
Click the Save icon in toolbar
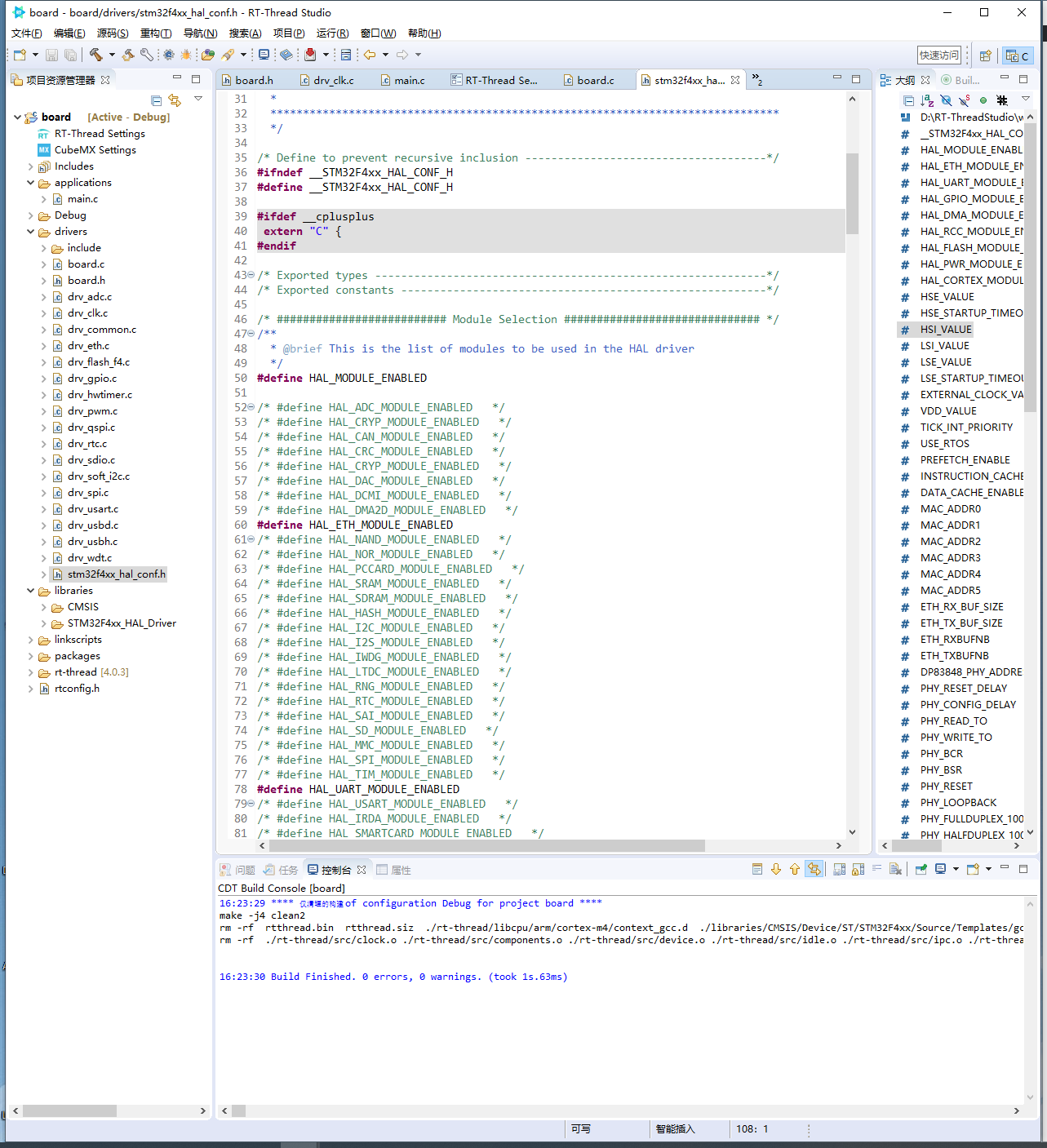click(51, 55)
